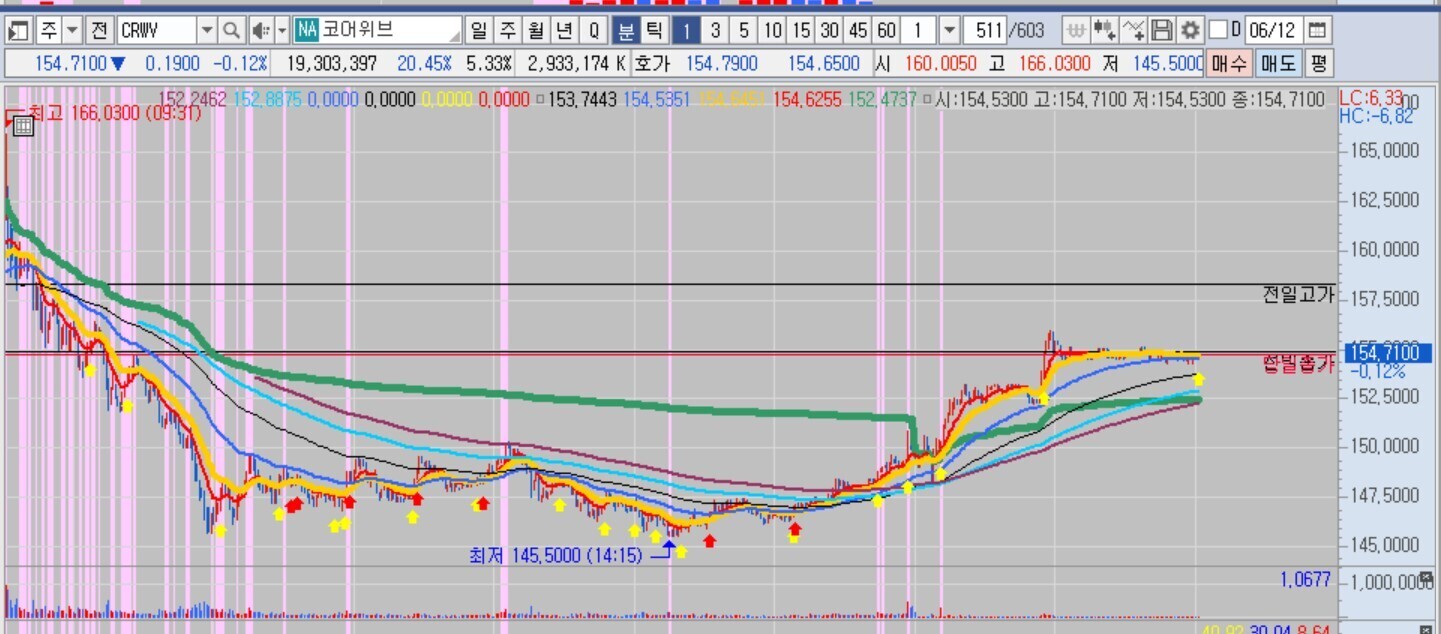Switch to the 일 daily chart tab
The image size is (1441, 634).
point(479,30)
